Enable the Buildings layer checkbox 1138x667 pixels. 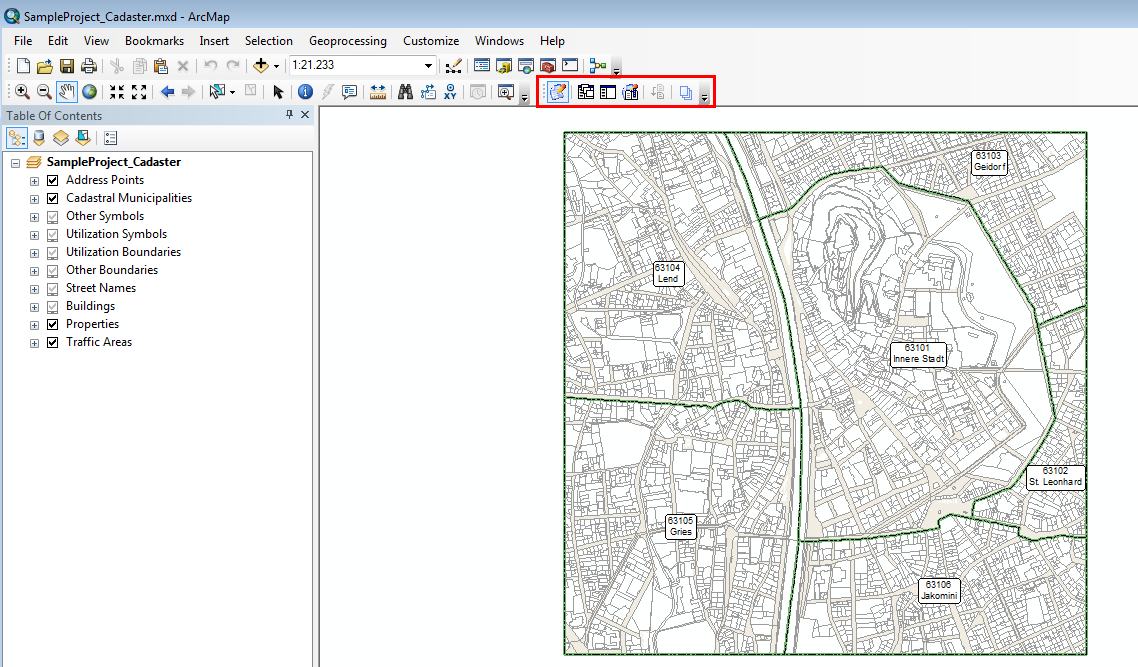pyautogui.click(x=52, y=306)
